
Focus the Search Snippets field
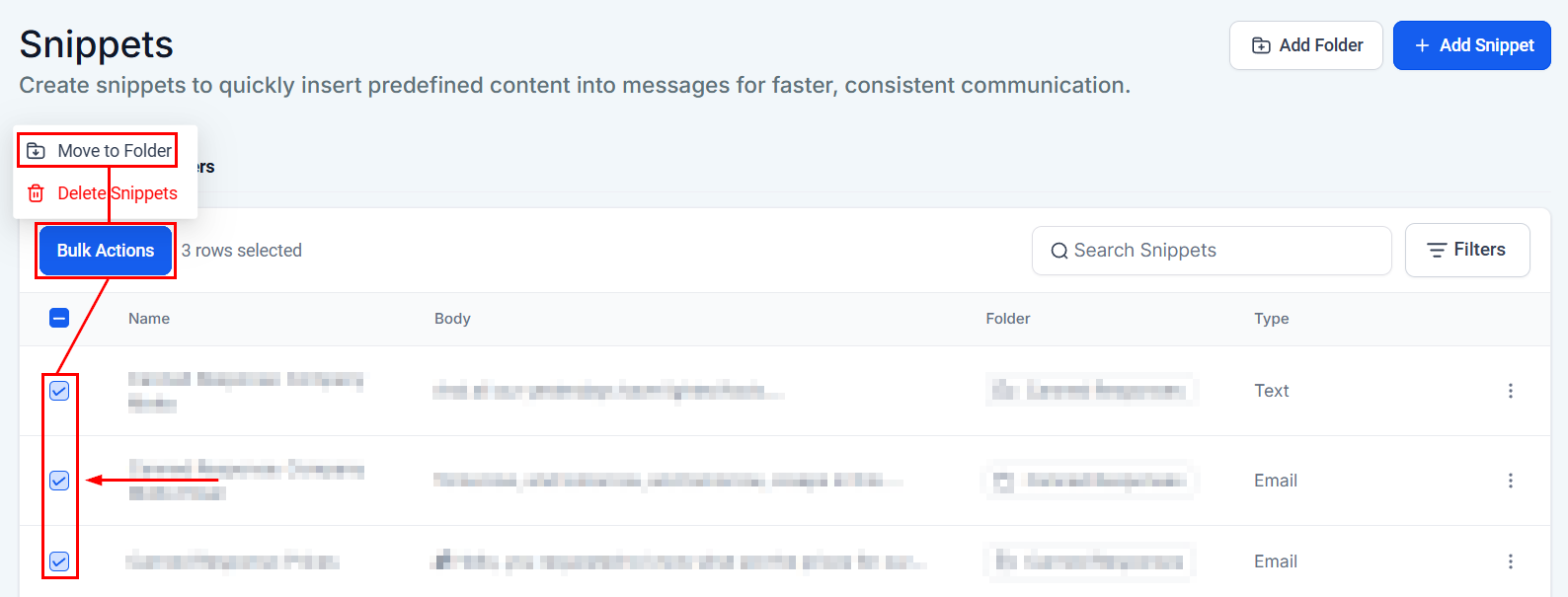[1224, 251]
